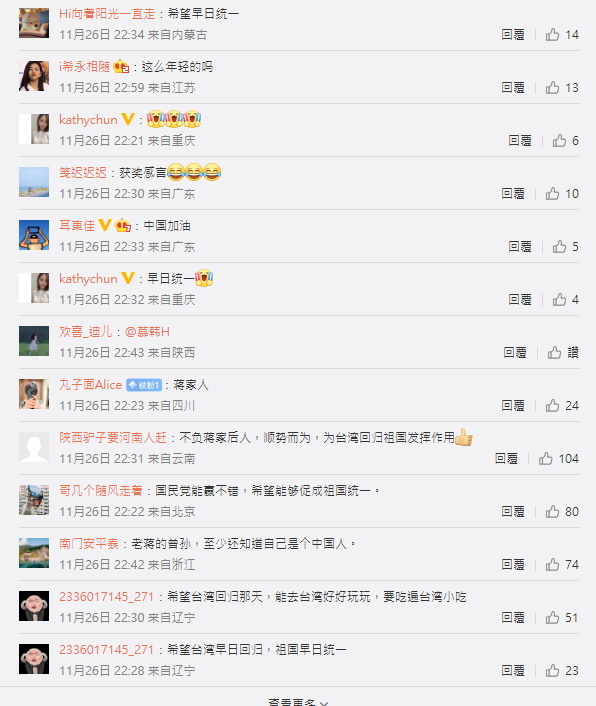Image resolution: width=596 pixels, height=706 pixels.
Task: Like 哥几个随风走着's comment about 国民党
Action: pos(562,511)
